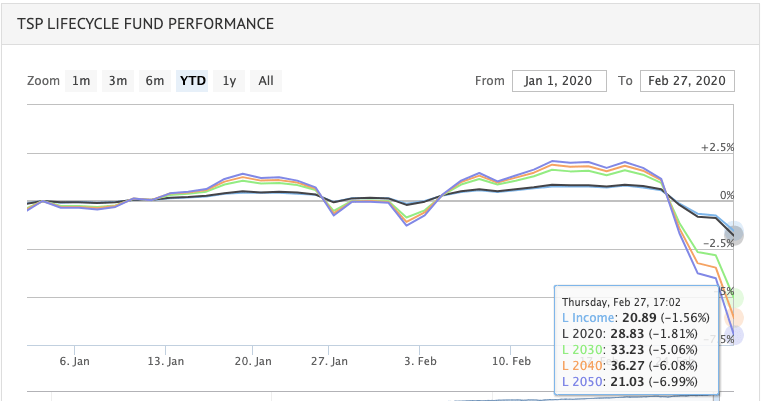763x401 pixels.
Task: Click the 3. Feb x-axis label
Action: coord(420,361)
